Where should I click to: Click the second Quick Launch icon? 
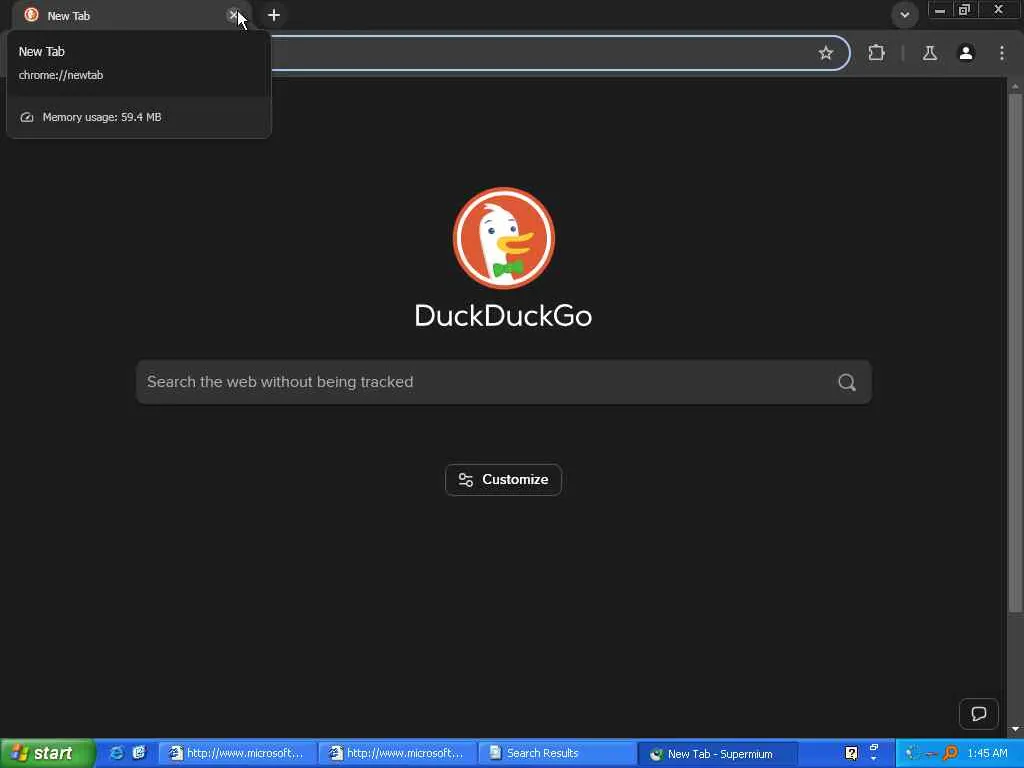138,754
